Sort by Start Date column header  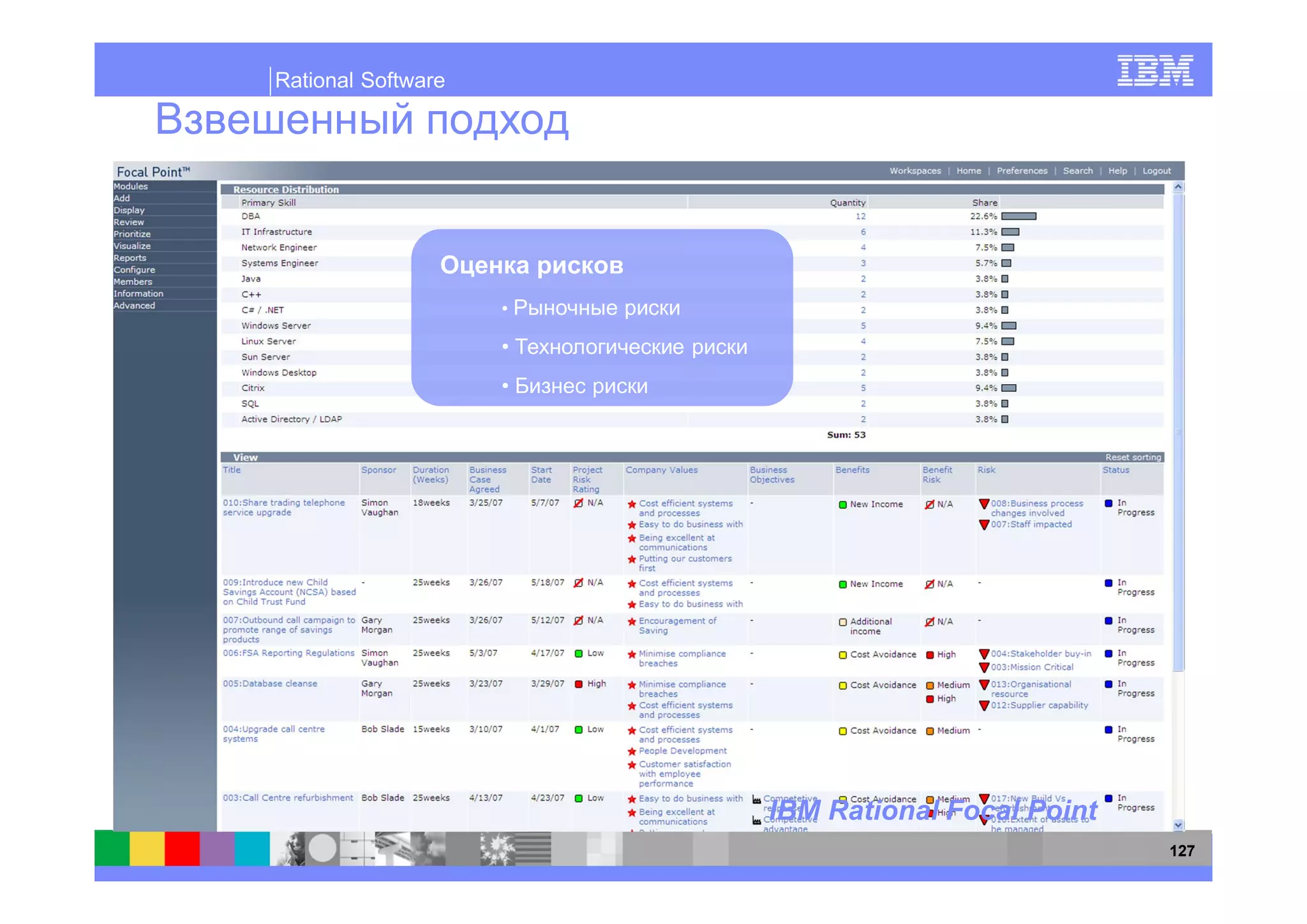[541, 475]
